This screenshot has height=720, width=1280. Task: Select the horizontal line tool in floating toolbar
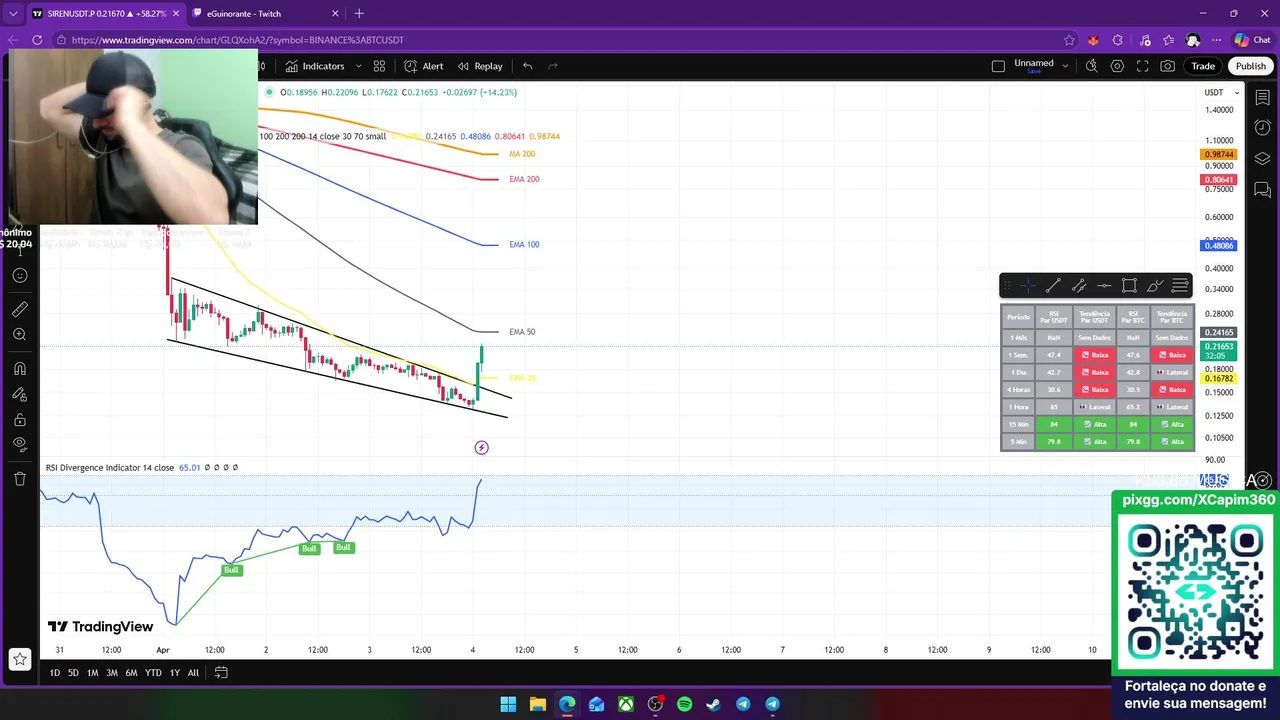point(1104,286)
